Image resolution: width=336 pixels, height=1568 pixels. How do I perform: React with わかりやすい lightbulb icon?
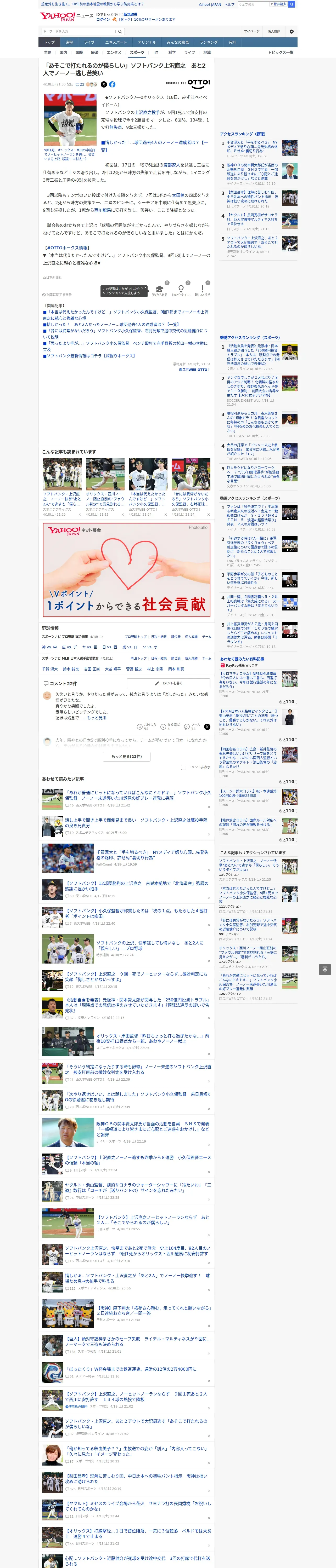[x=181, y=289]
